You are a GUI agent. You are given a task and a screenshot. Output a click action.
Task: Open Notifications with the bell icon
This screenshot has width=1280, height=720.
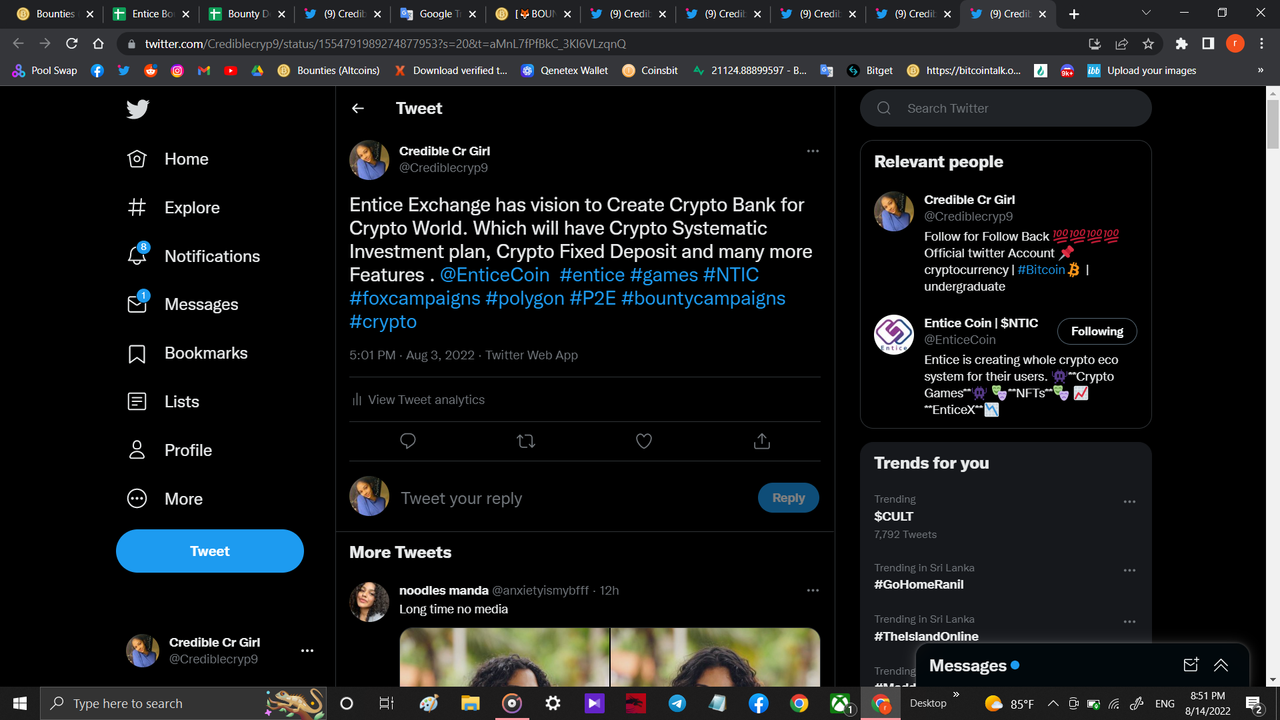click(137, 256)
